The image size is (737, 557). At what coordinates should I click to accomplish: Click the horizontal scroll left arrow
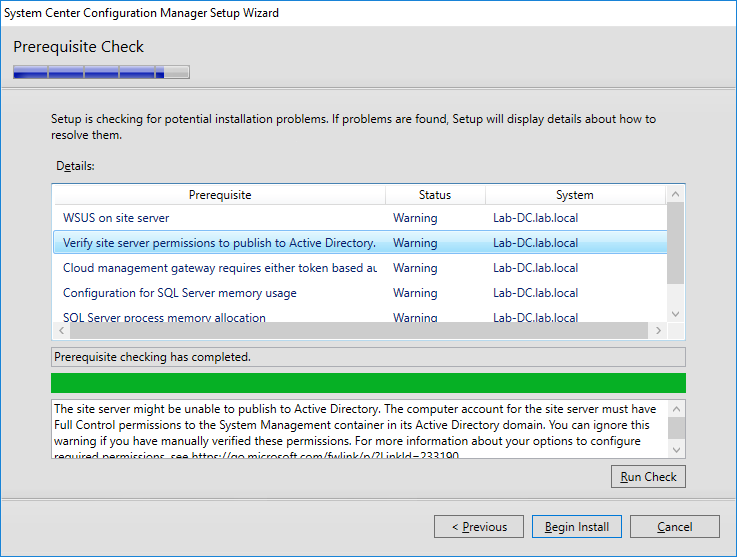point(62,330)
